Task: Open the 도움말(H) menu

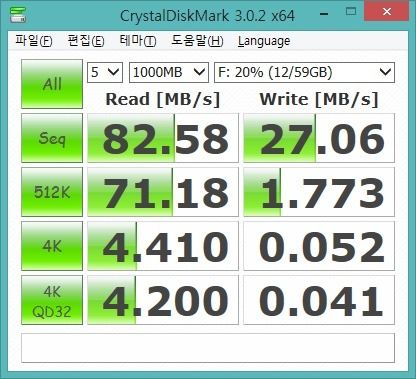Action: tap(197, 41)
